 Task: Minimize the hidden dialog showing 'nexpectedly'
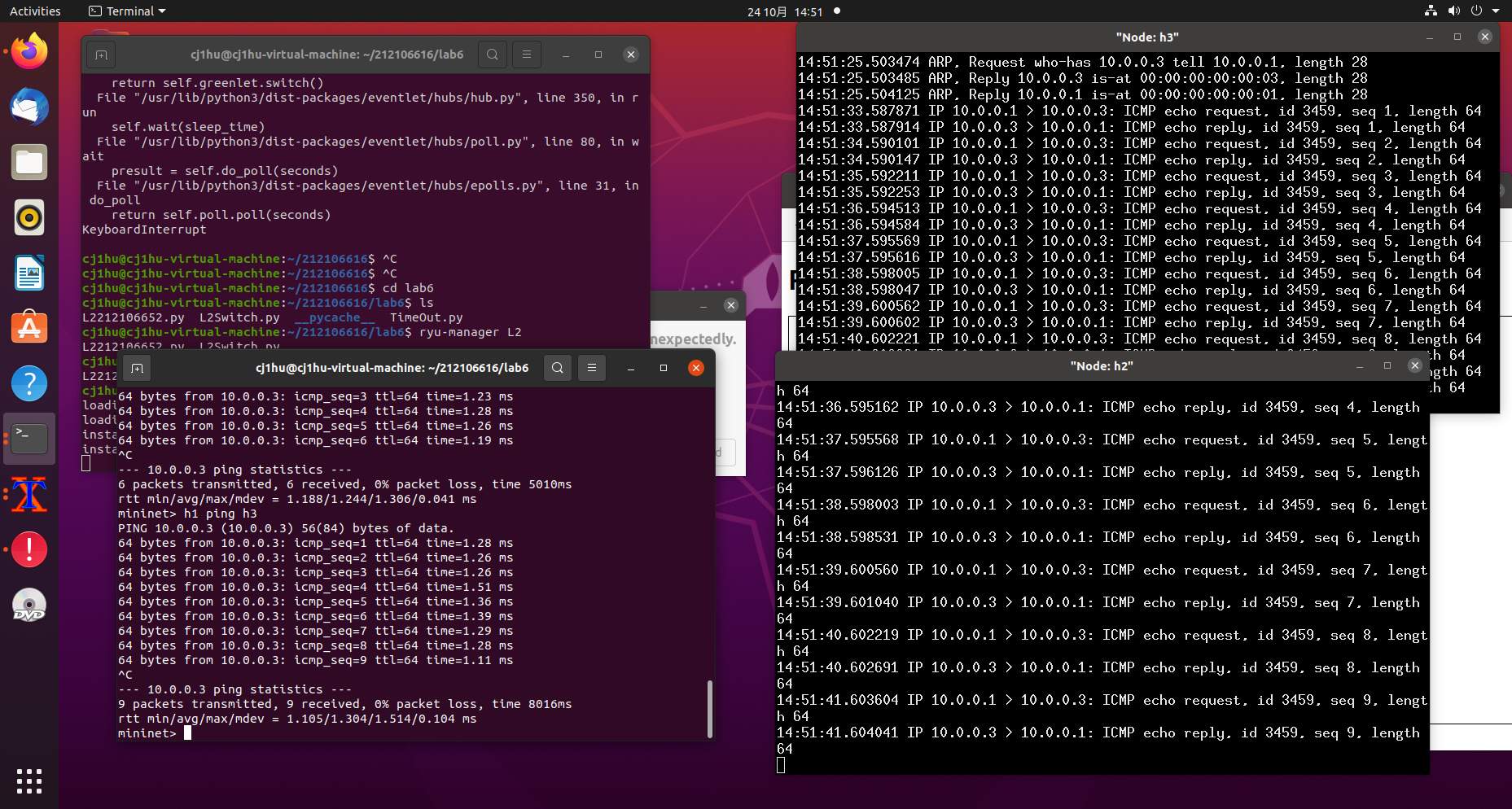coord(703,305)
